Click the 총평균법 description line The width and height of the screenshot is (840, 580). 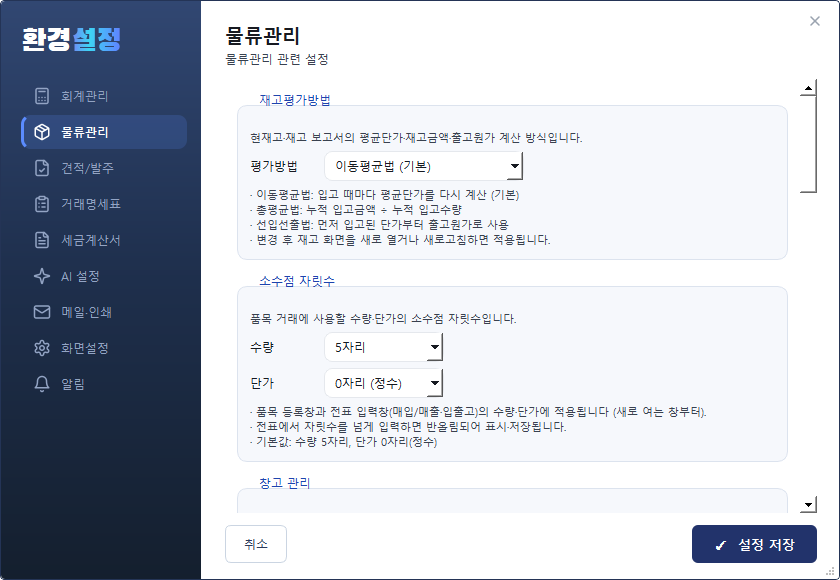pyautogui.click(x=356, y=209)
